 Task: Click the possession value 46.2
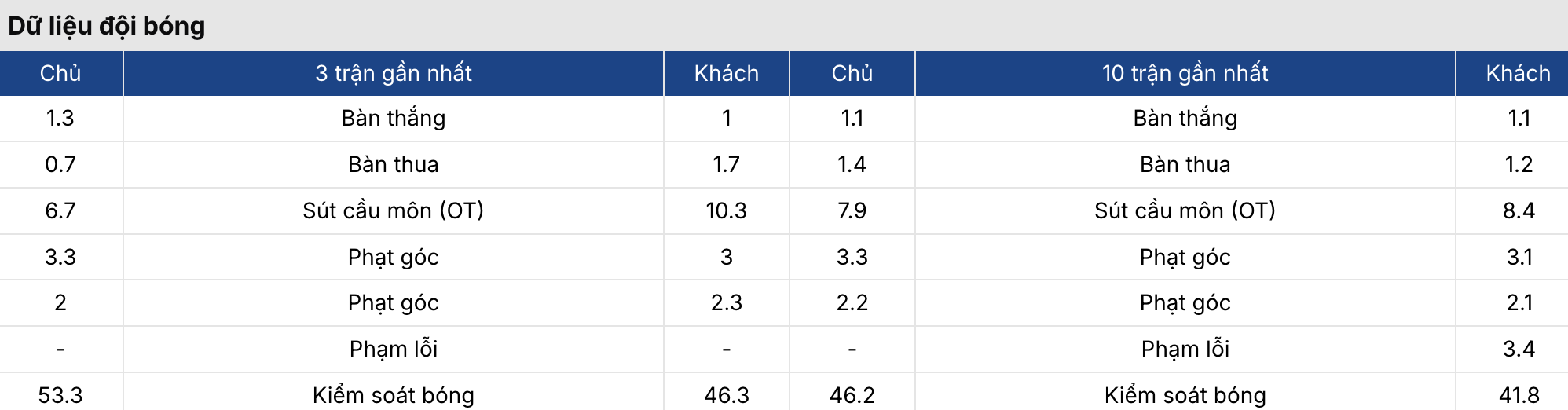tap(852, 394)
